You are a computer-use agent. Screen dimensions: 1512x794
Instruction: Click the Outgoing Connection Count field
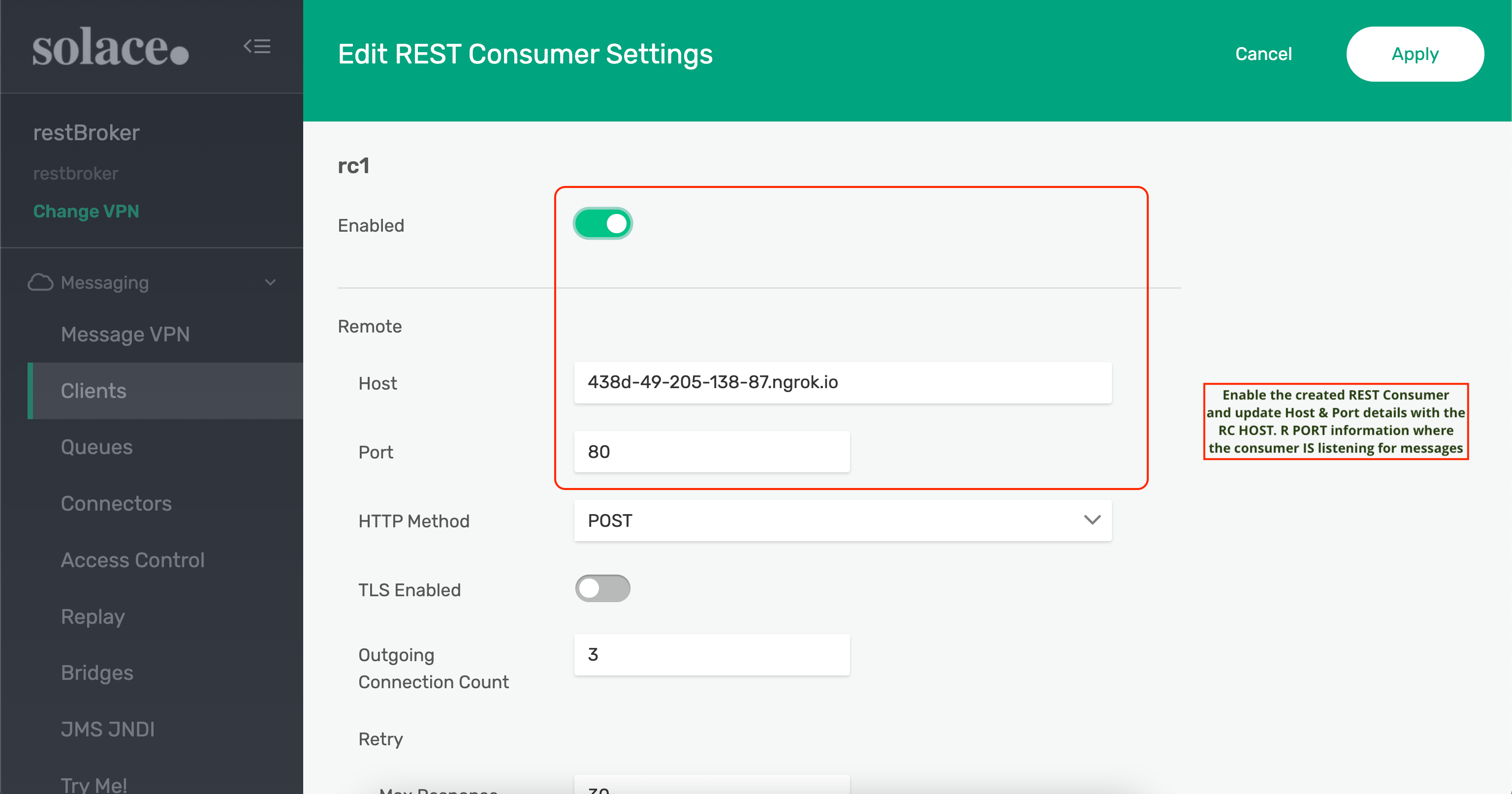pos(711,654)
